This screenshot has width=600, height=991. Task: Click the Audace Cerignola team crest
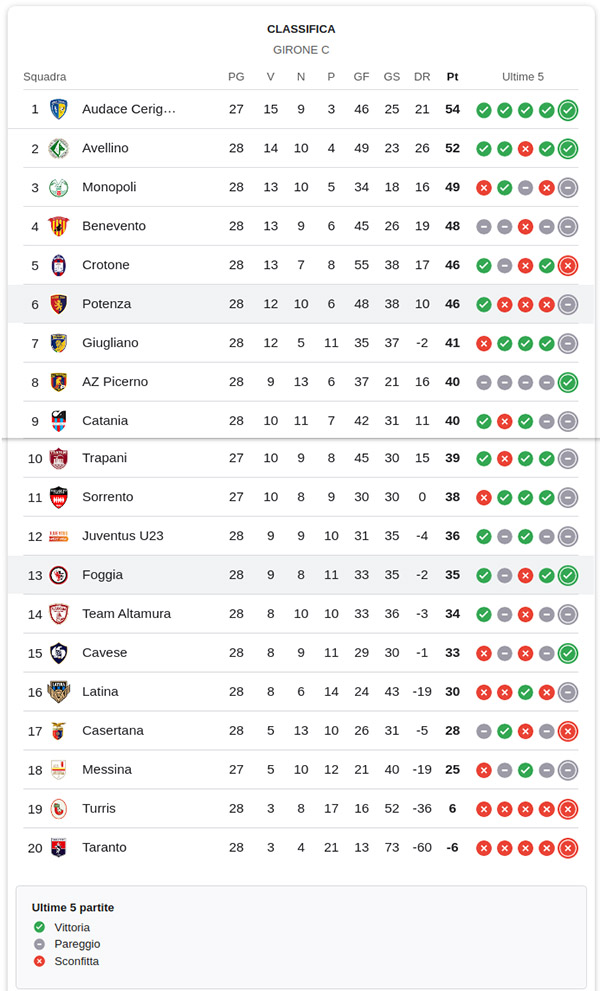[58, 109]
